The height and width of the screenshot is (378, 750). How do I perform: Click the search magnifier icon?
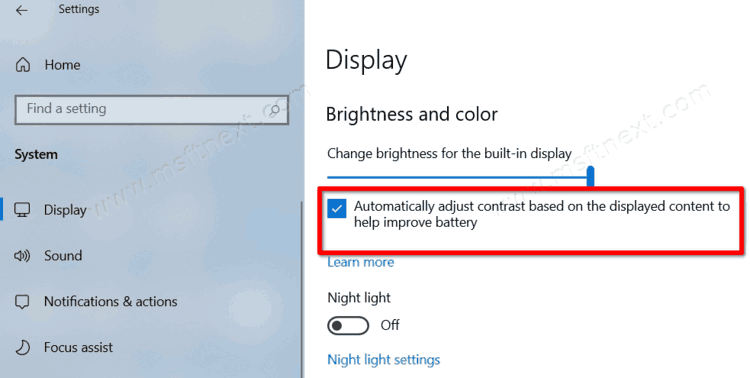coord(274,110)
